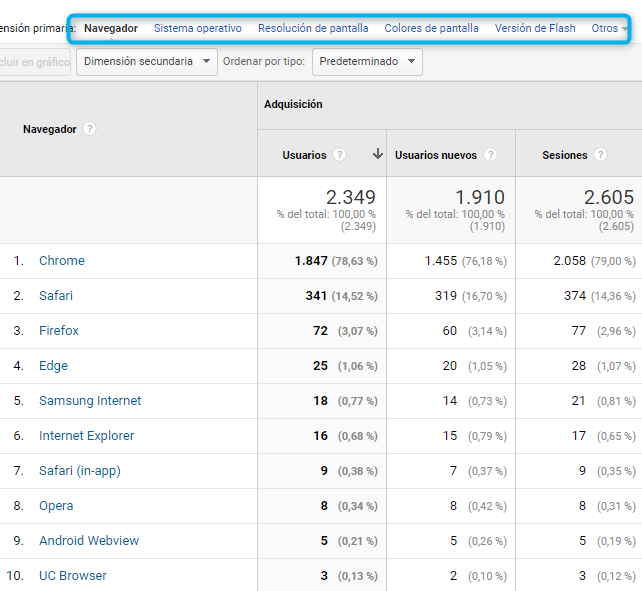
Task: Open the Firefox browser row link
Action: (59, 331)
